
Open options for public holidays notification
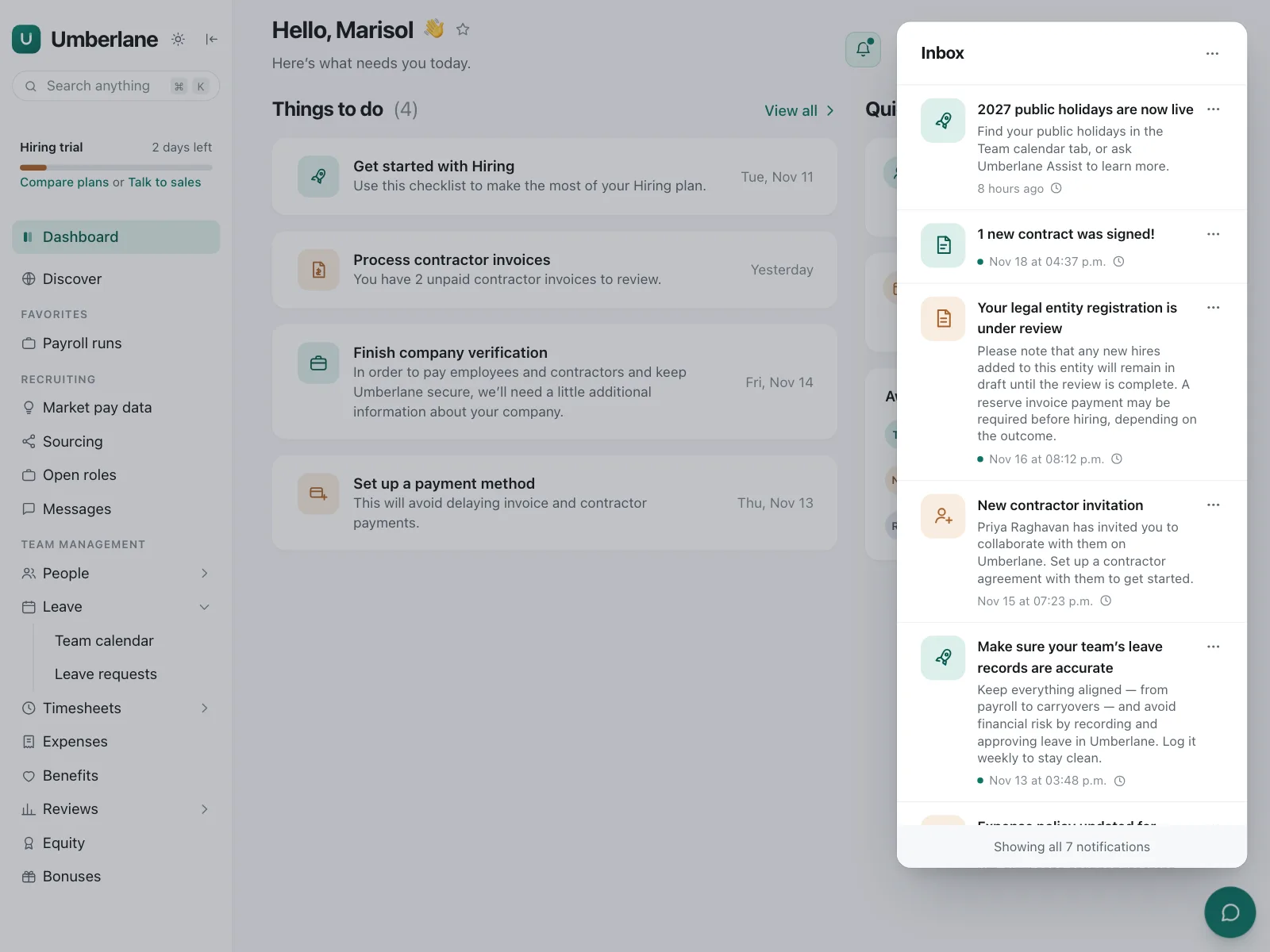pos(1213,109)
